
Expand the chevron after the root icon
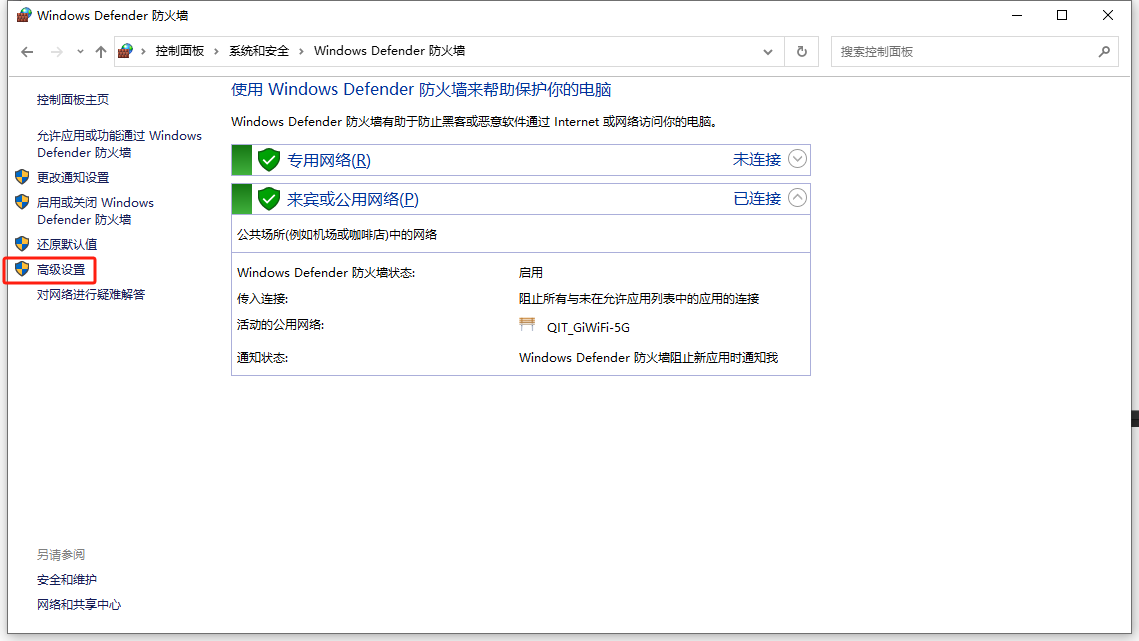[x=143, y=51]
